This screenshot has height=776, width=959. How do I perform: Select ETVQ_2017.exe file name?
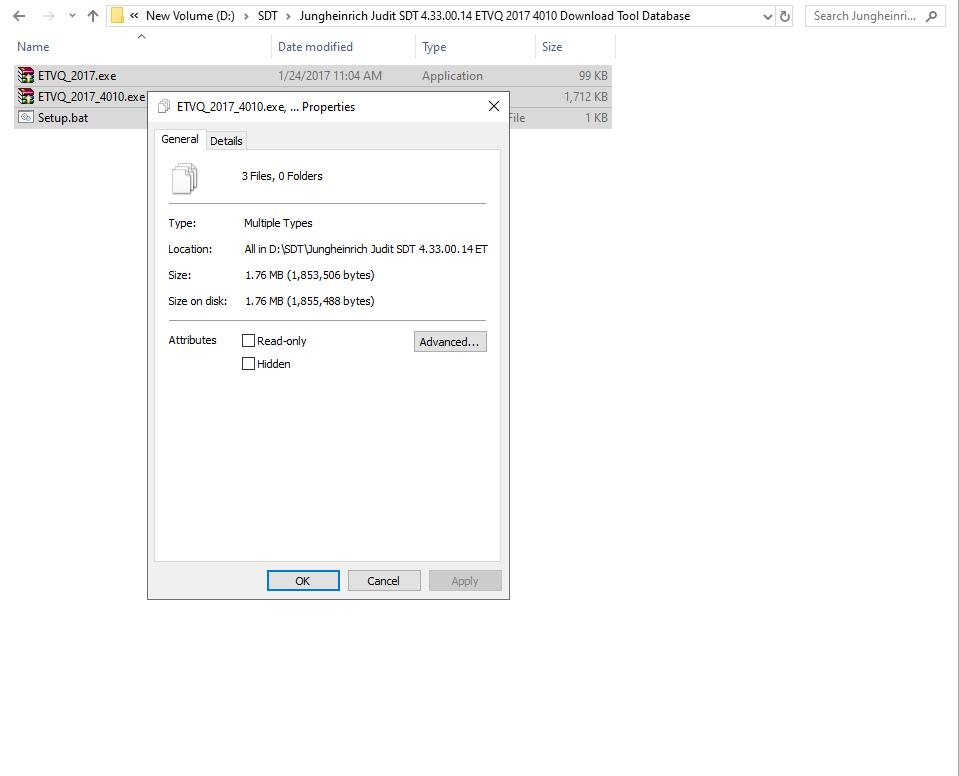point(77,76)
